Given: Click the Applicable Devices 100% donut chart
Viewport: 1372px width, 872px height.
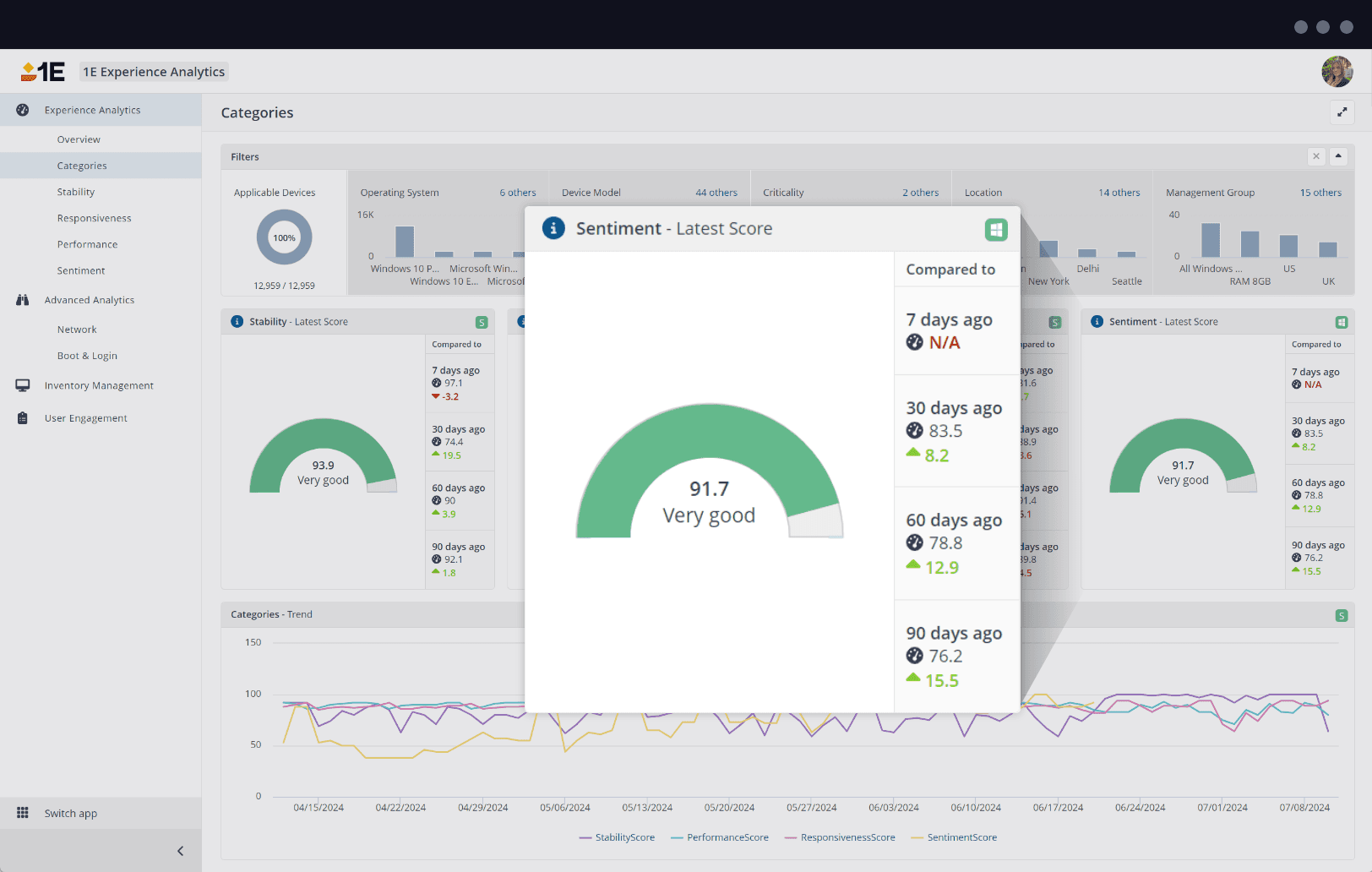Looking at the screenshot, I should [x=284, y=237].
